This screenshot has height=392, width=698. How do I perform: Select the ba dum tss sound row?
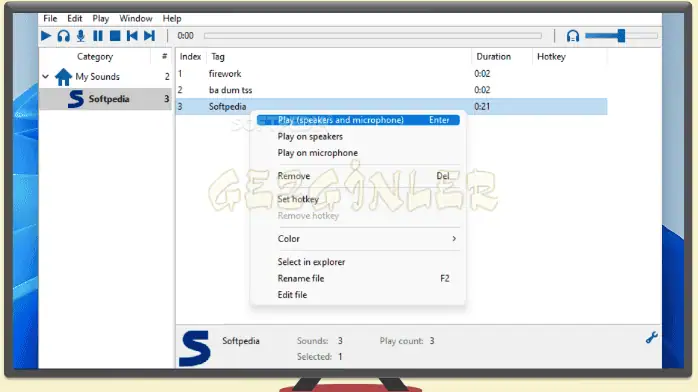click(x=392, y=90)
